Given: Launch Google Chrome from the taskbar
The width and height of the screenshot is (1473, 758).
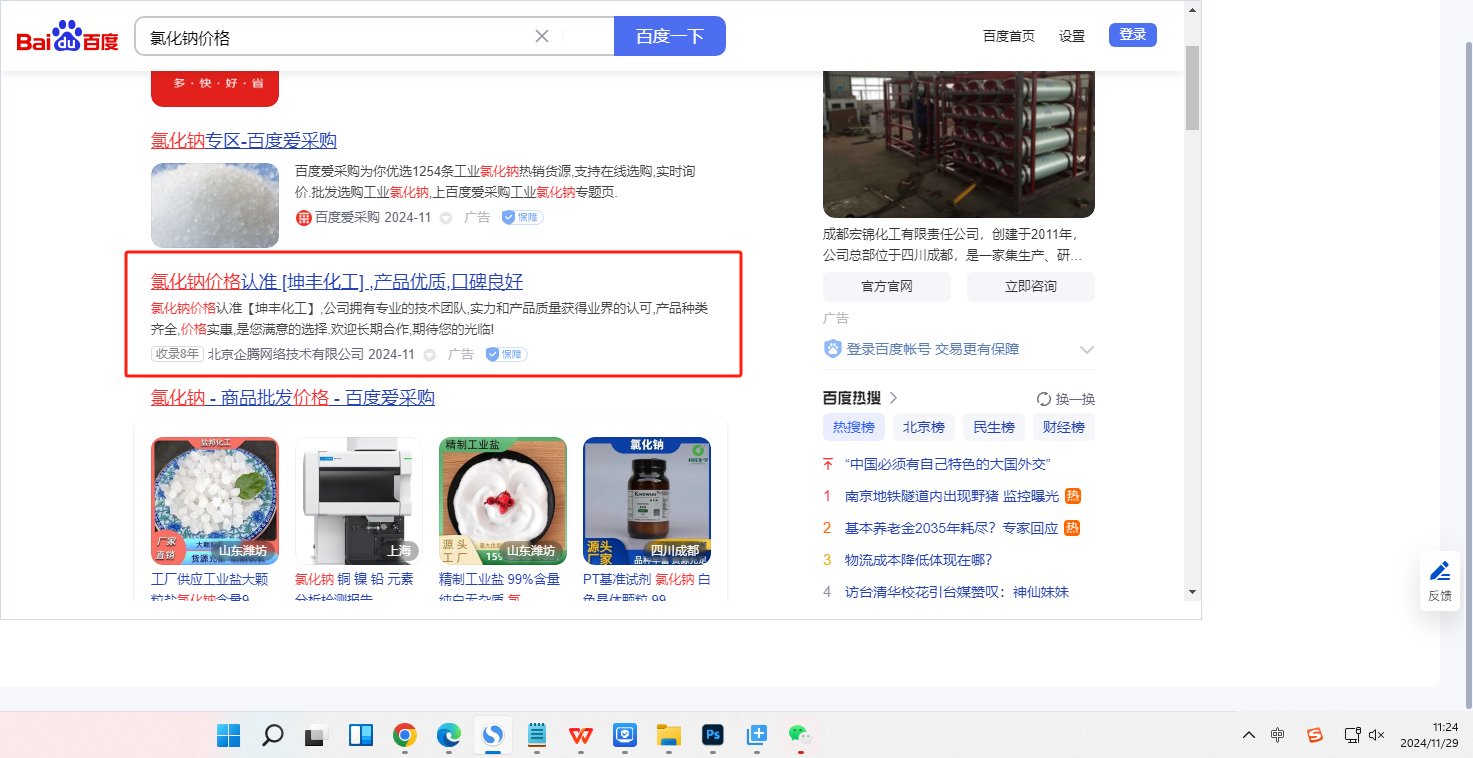Looking at the screenshot, I should pos(405,735).
